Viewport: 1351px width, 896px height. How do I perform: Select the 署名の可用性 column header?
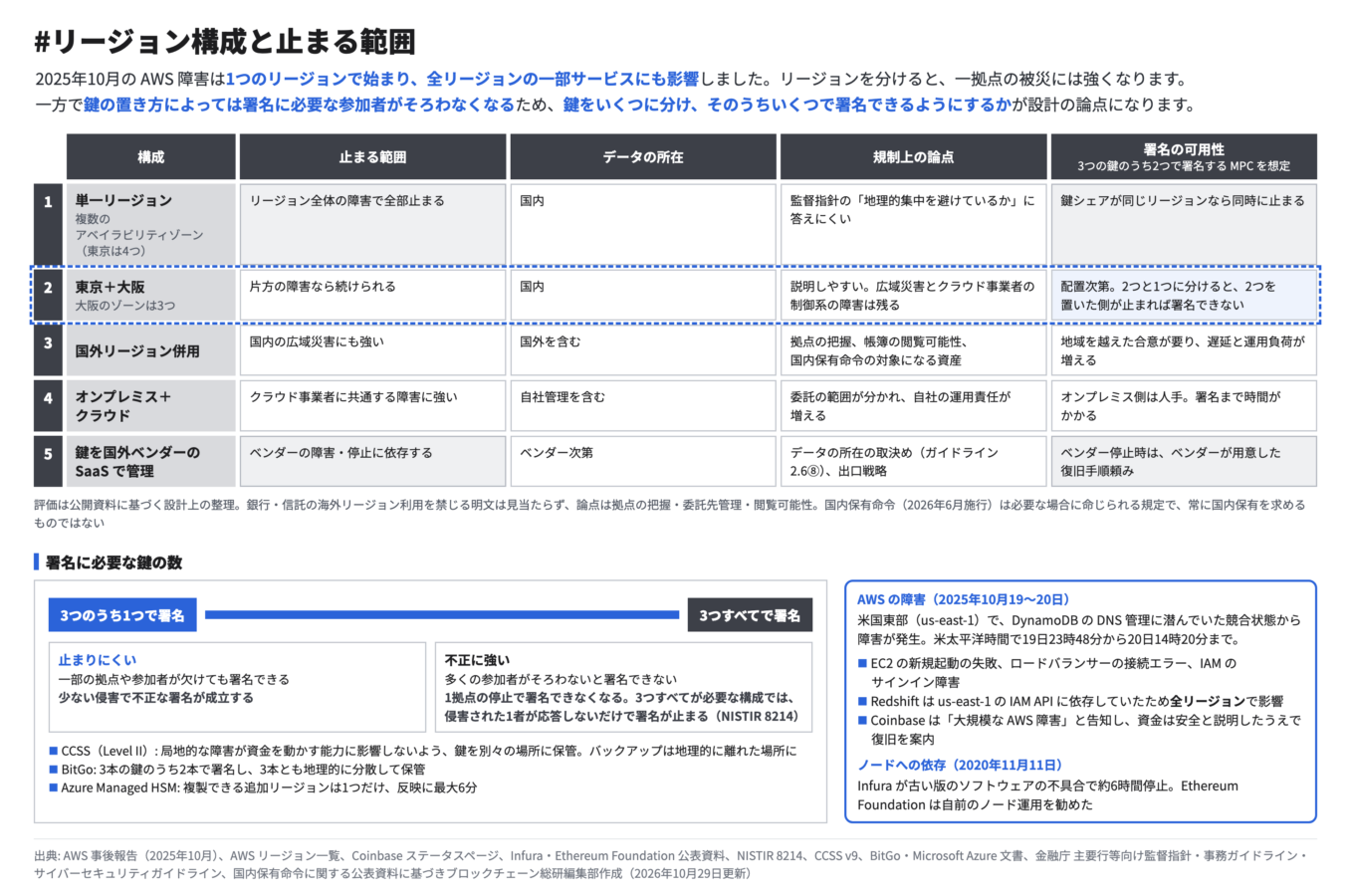pos(1184,157)
